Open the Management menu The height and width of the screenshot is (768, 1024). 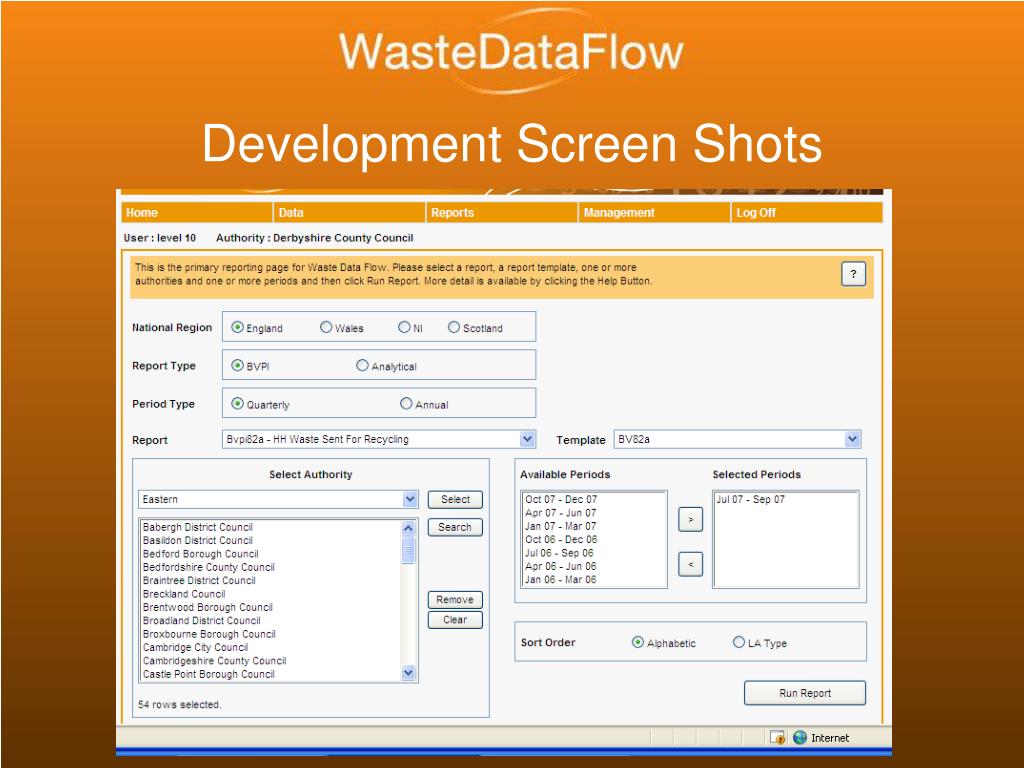coord(654,213)
